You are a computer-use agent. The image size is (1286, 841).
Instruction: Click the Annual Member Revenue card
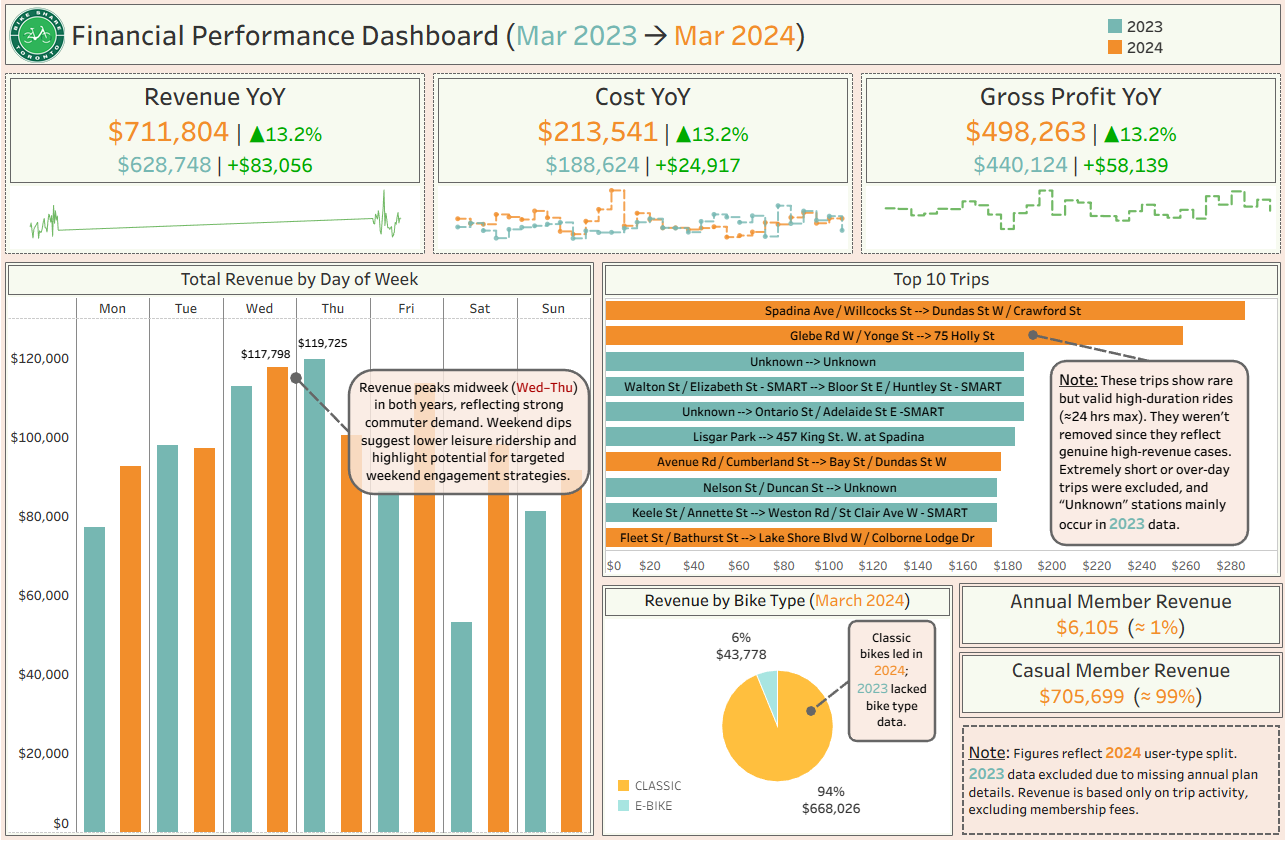[1120, 615]
